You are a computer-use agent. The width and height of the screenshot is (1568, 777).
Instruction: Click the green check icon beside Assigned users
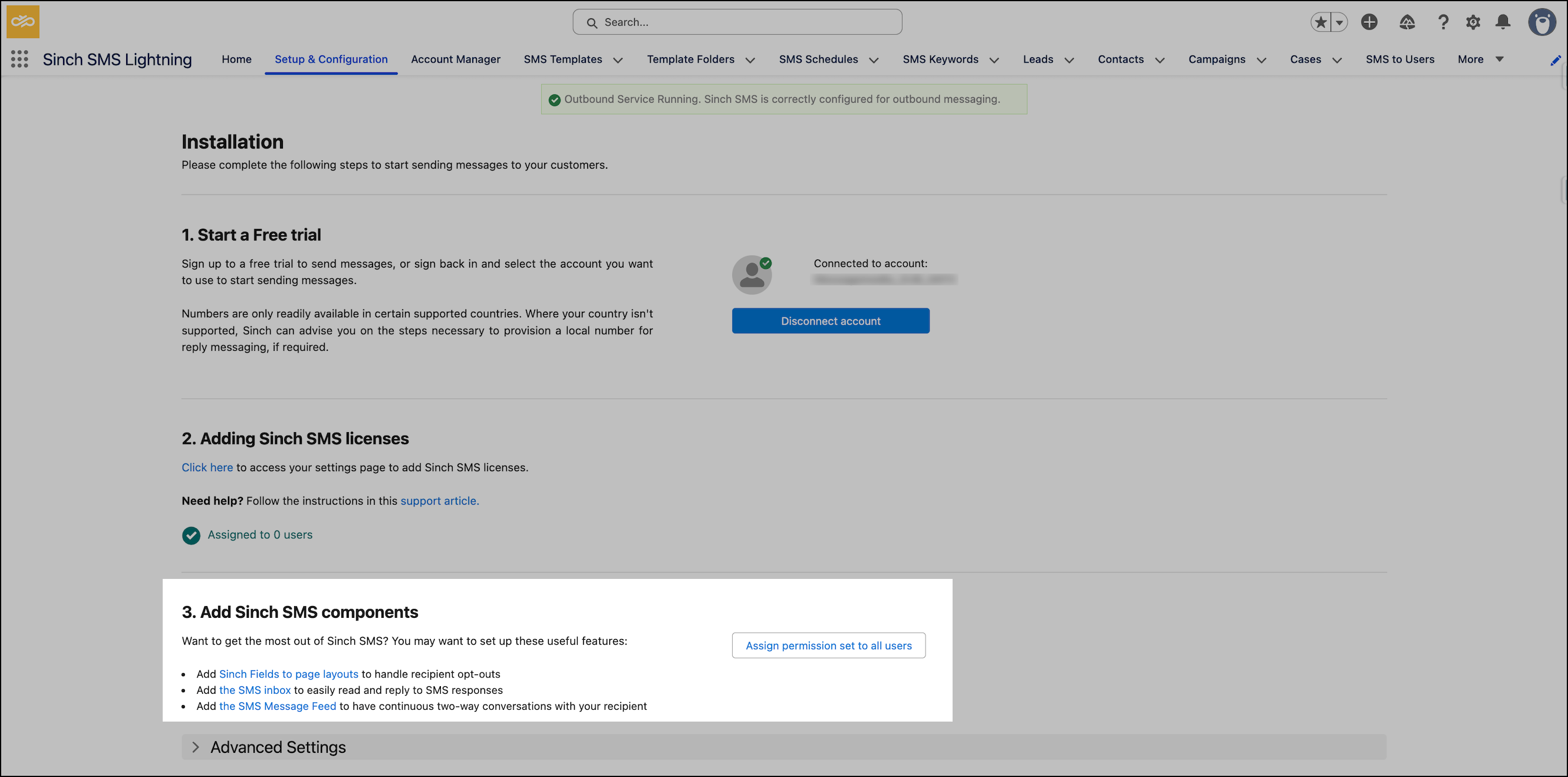pos(191,535)
